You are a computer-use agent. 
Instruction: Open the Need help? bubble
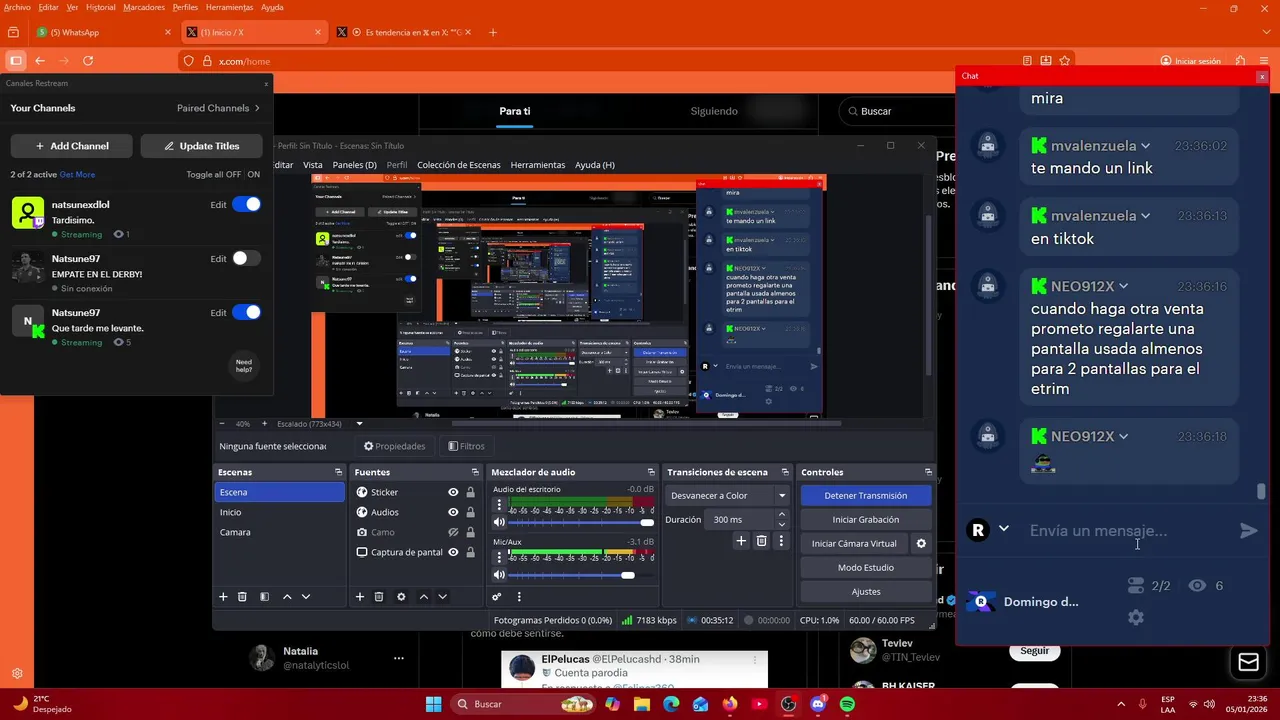click(x=244, y=365)
